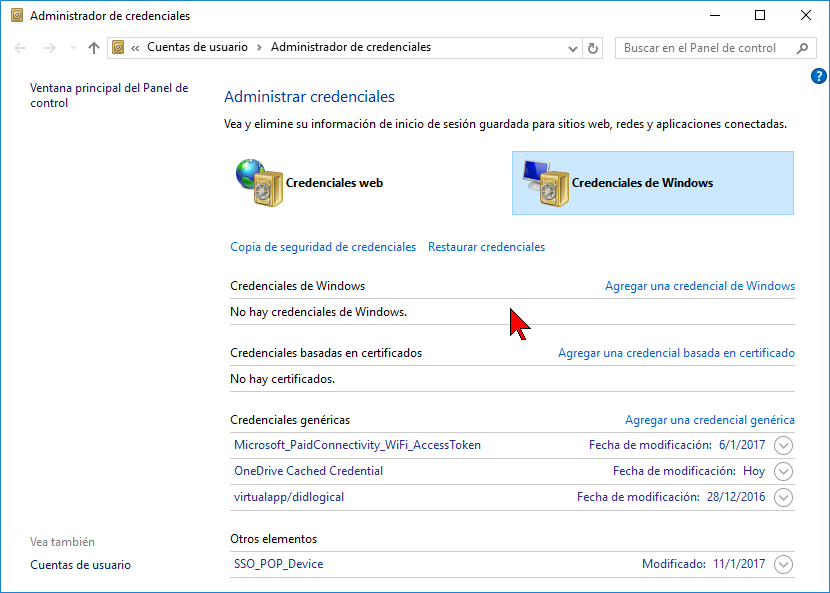Click the 6/1/2017 modification date
The width and height of the screenshot is (830, 593).
(x=742, y=445)
